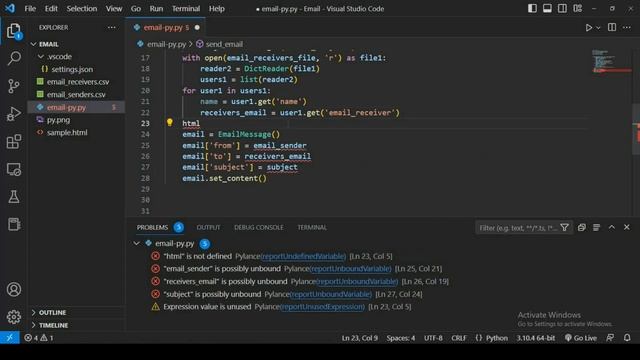Open email_senders.csv file

pos(77,94)
